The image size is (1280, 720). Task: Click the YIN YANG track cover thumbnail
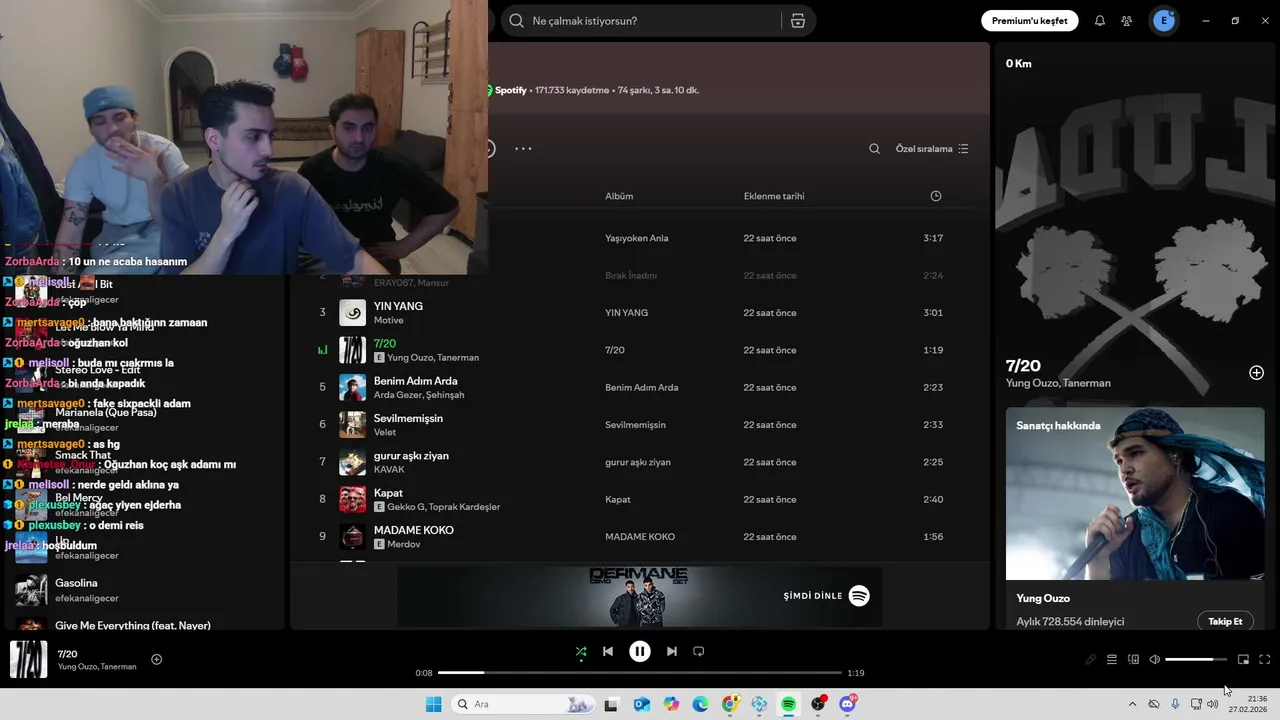point(352,313)
